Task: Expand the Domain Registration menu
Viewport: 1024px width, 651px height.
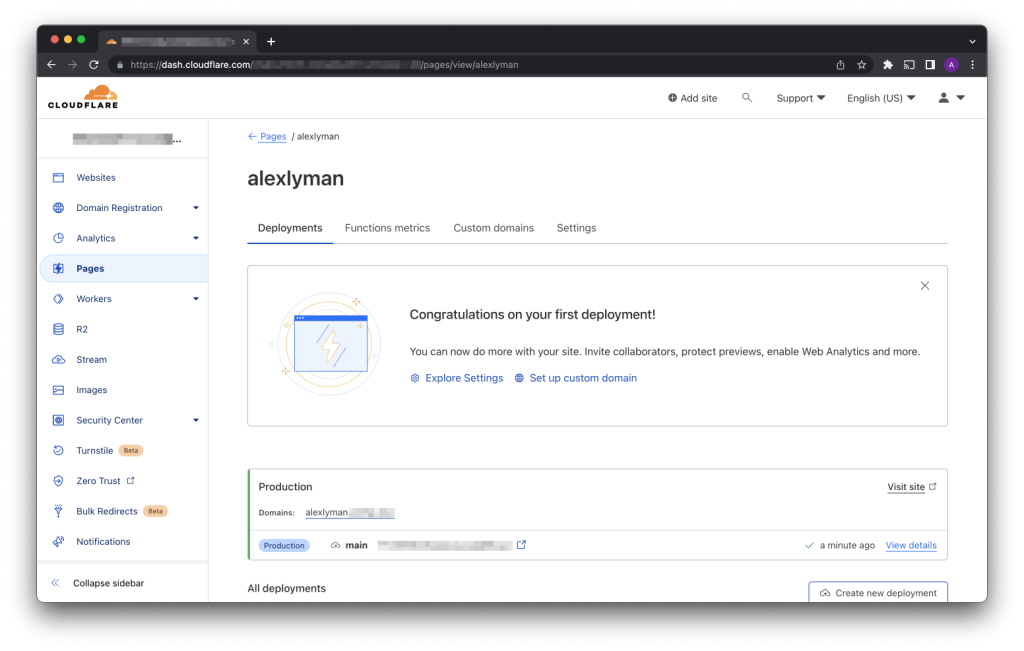Action: tap(196, 208)
